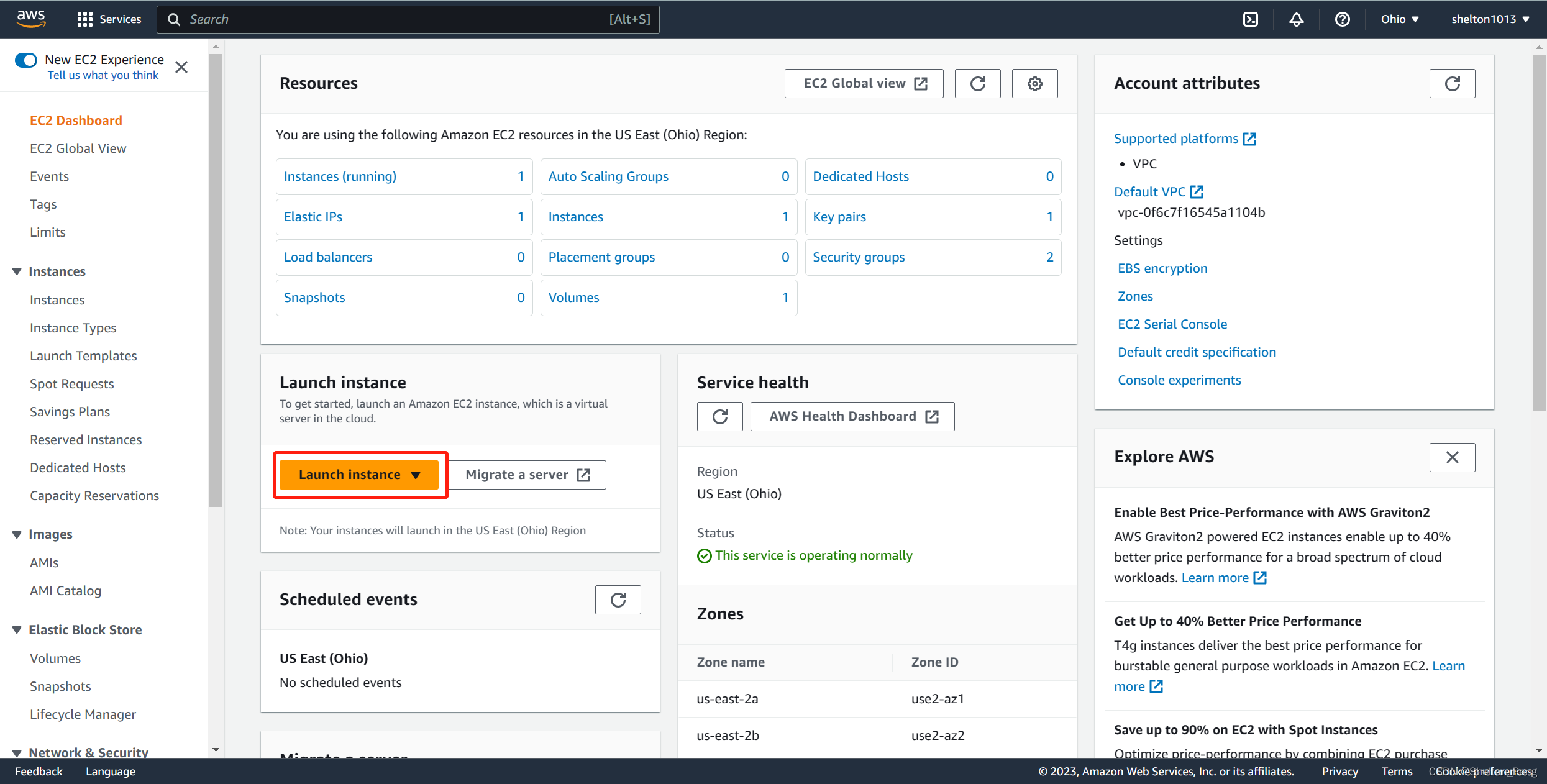
Task: Open the Ohio region dropdown
Action: click(1400, 19)
